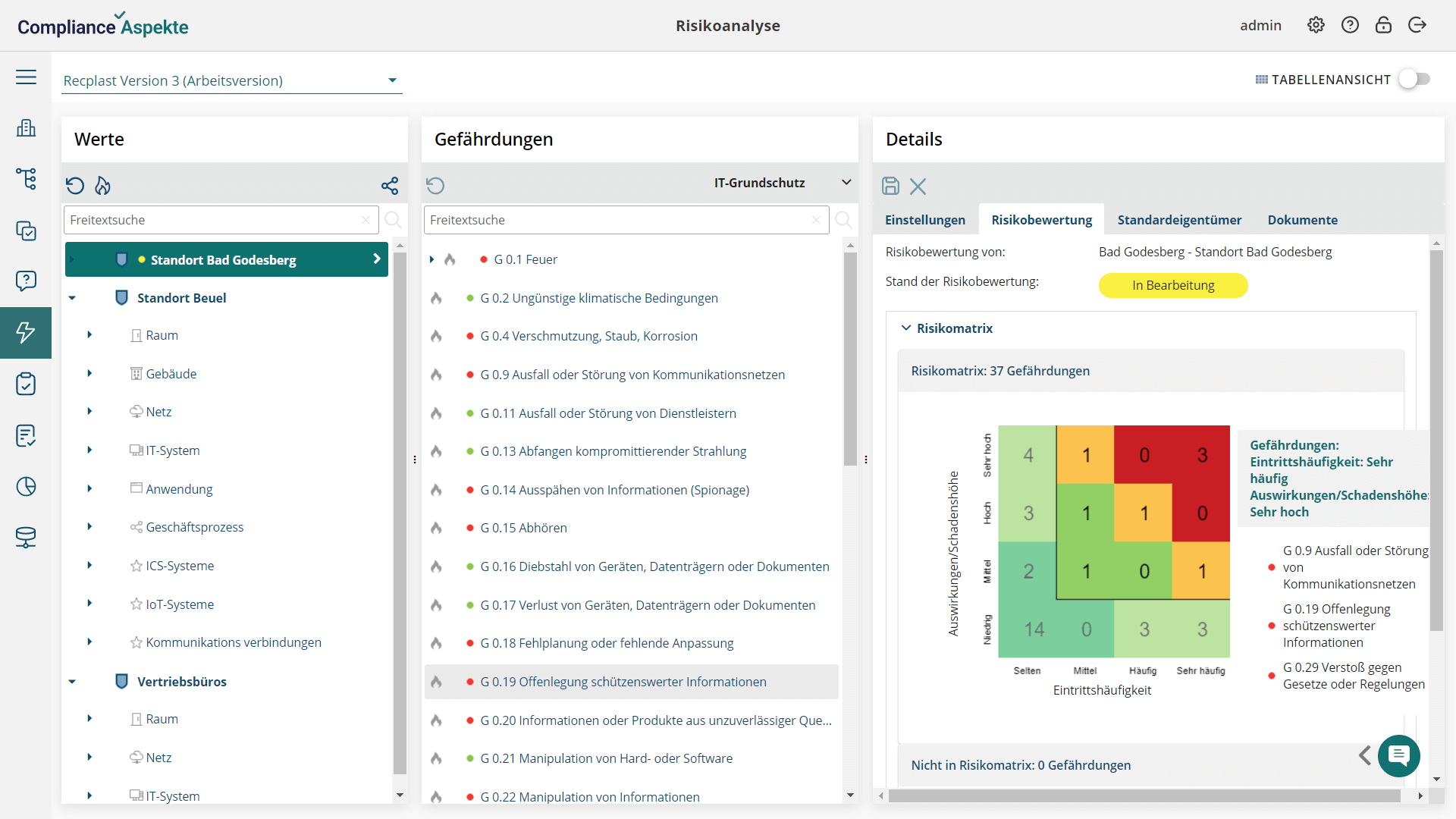This screenshot has width=1456, height=819.
Task: Select the lightning bolt risk analysis icon
Action: pyautogui.click(x=26, y=332)
